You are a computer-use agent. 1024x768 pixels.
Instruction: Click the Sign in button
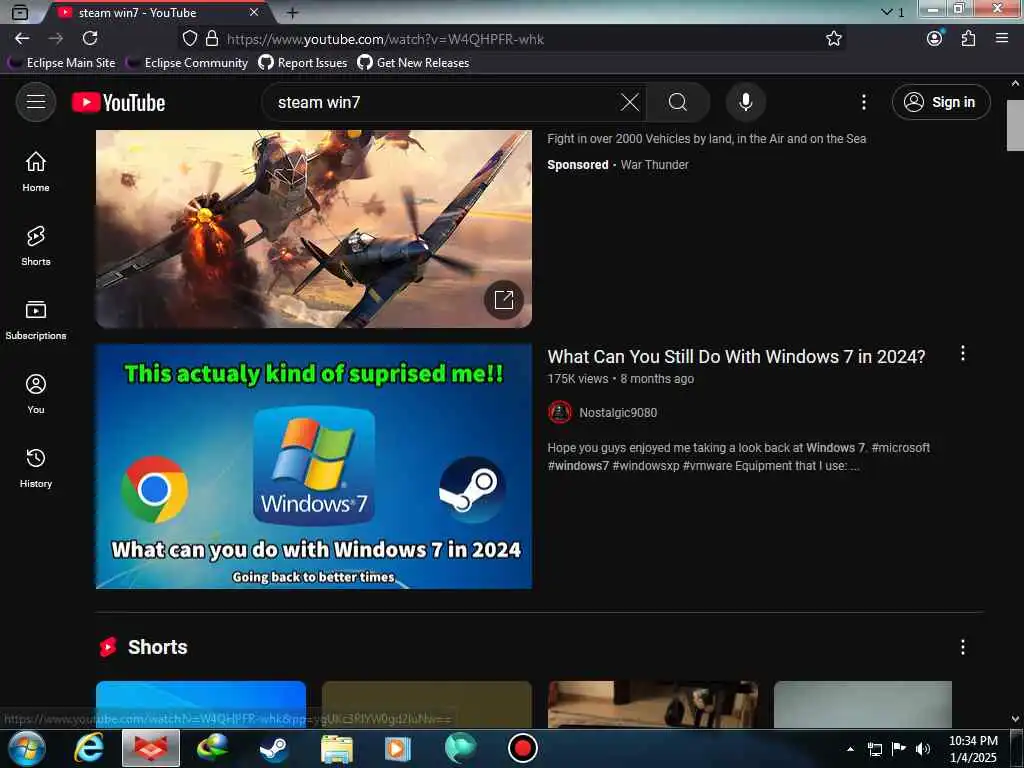940,102
